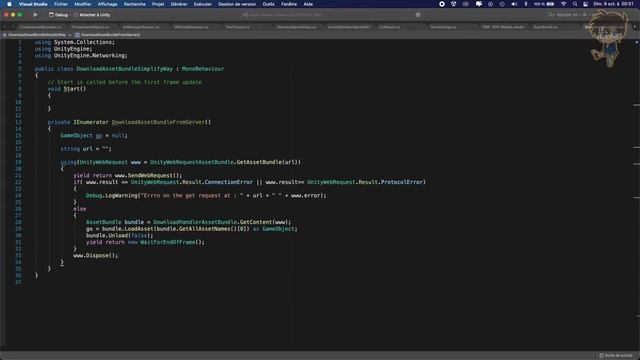Click the round icon at search bar end

(x=418, y=15)
